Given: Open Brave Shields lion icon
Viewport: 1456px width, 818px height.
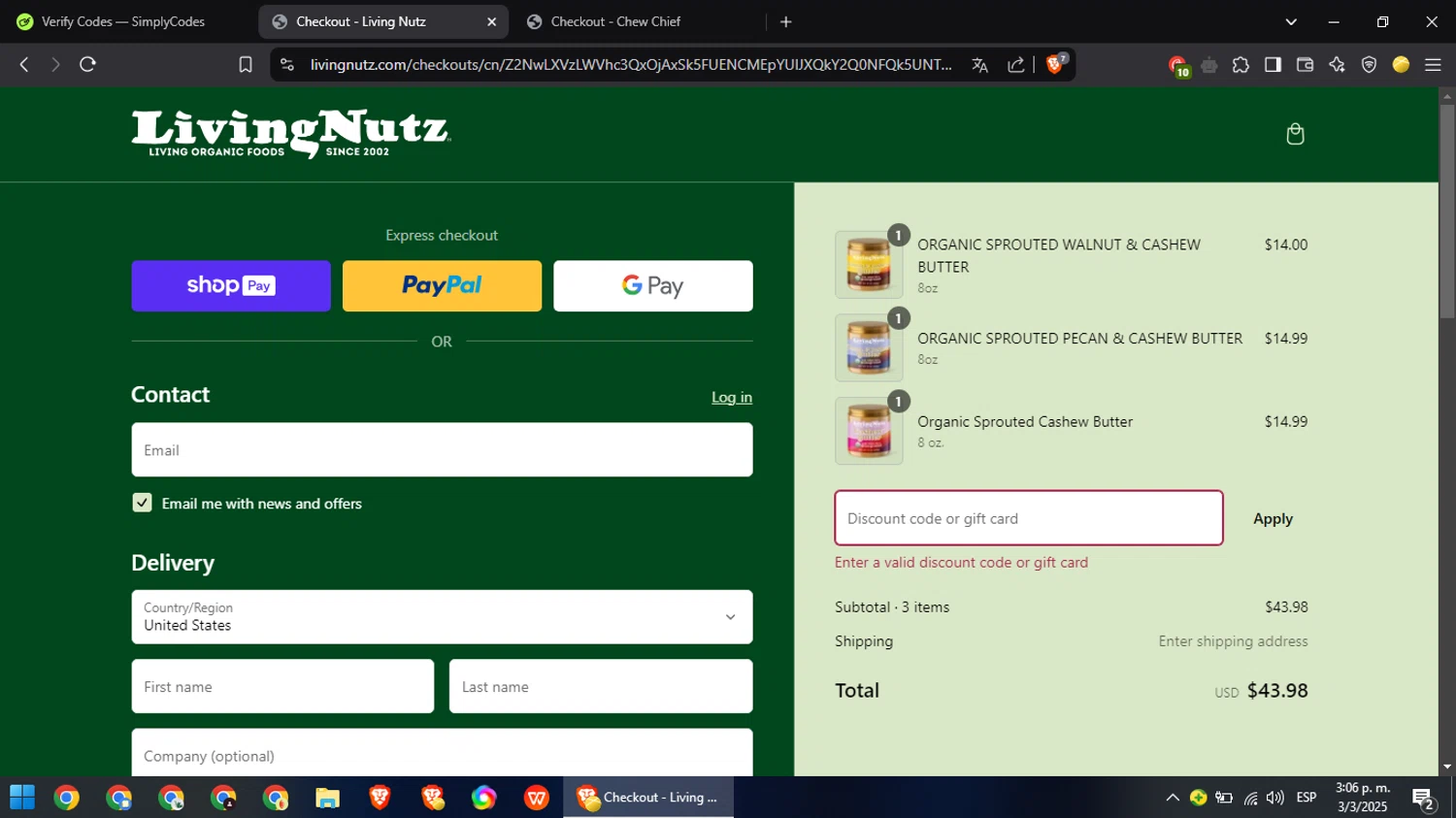Looking at the screenshot, I should click(1056, 64).
